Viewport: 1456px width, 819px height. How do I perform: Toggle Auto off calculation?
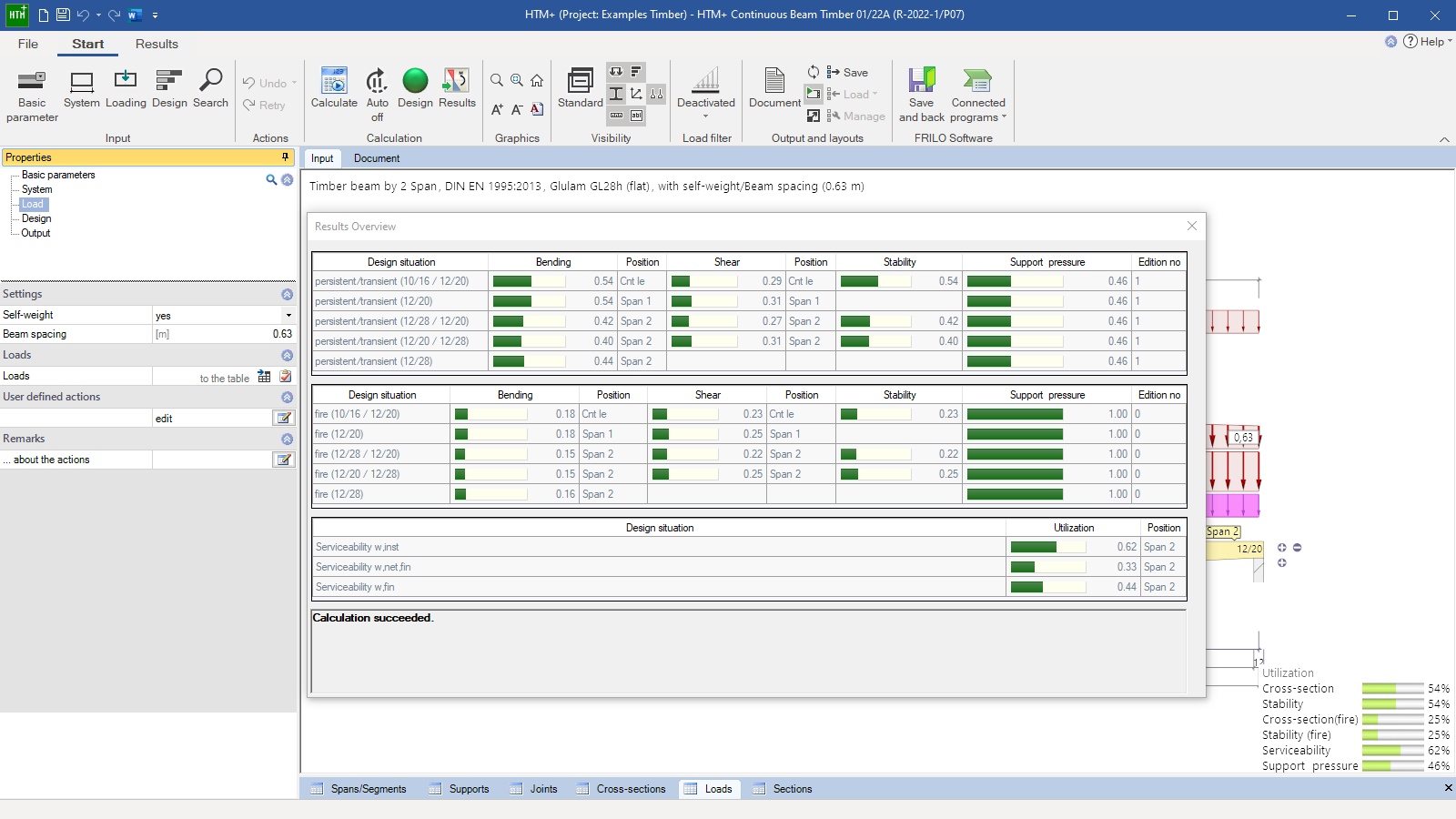[x=377, y=96]
